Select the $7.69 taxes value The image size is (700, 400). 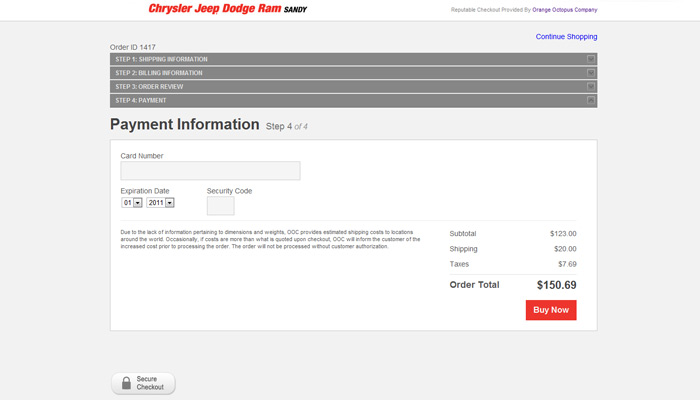click(x=567, y=264)
